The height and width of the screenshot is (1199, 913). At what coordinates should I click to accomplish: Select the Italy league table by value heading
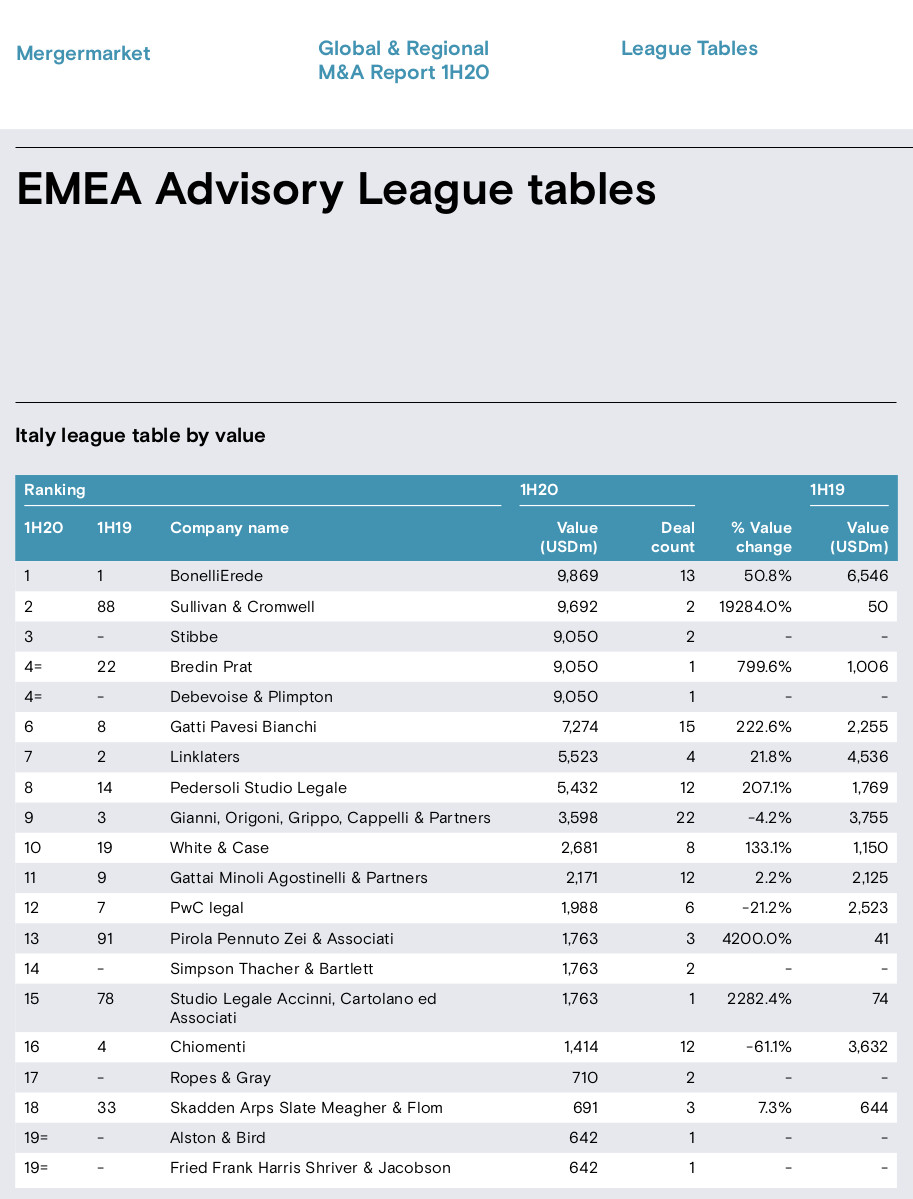tap(140, 435)
